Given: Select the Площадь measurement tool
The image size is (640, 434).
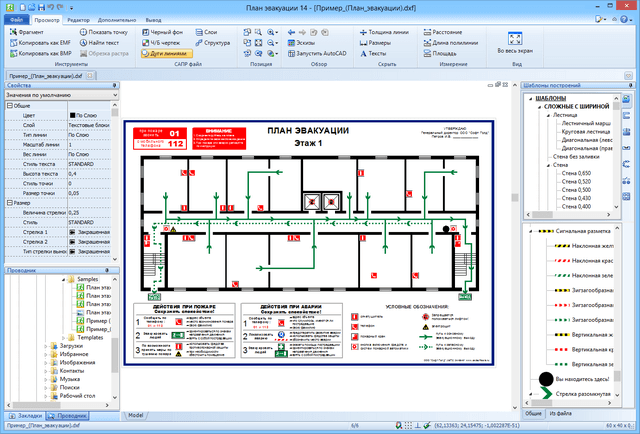Looking at the screenshot, I should pyautogui.click(x=424, y=55).
